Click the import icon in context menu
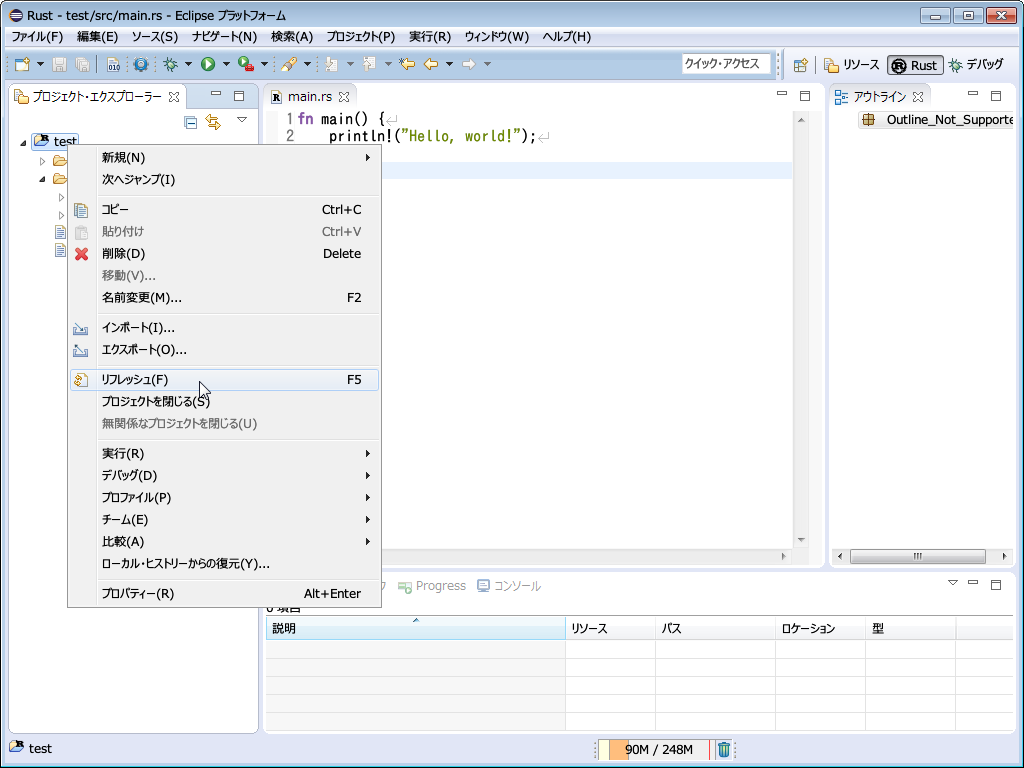The height and width of the screenshot is (768, 1024). (x=80, y=328)
